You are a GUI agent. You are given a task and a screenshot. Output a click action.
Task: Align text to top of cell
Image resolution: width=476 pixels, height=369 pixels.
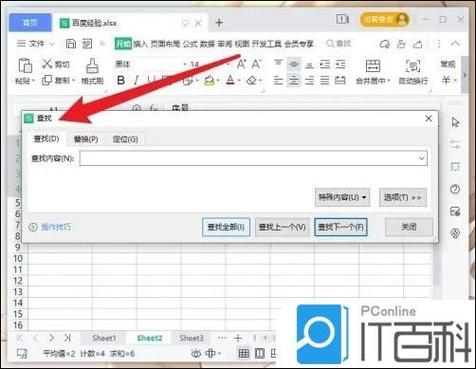(x=278, y=64)
